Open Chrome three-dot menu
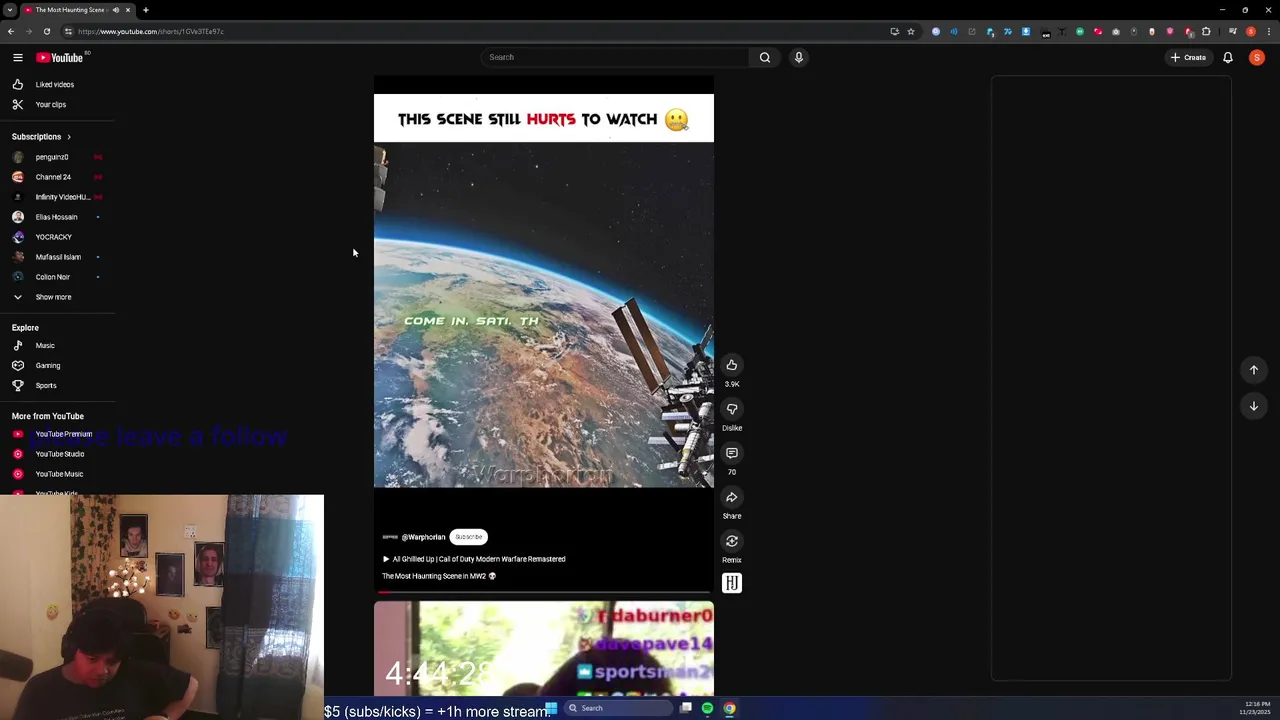The image size is (1280, 720). click(x=1268, y=31)
